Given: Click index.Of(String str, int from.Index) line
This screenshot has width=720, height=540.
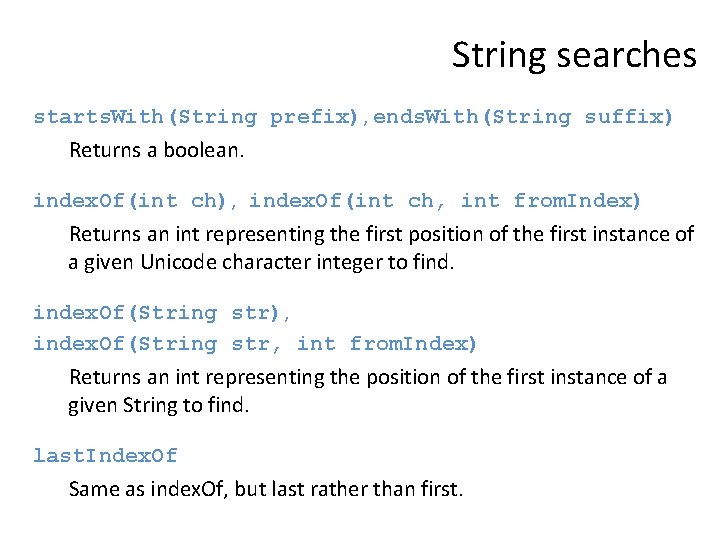Looking at the screenshot, I should (255, 344).
